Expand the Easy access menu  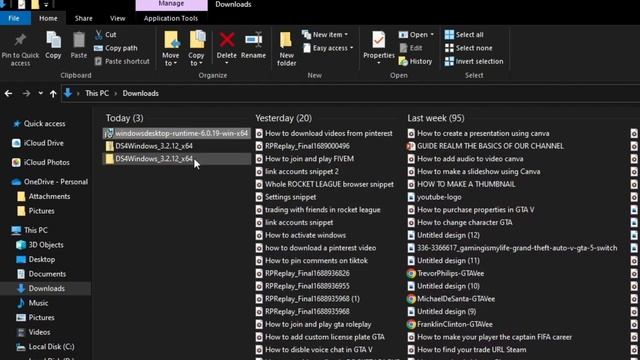pyautogui.click(x=328, y=48)
